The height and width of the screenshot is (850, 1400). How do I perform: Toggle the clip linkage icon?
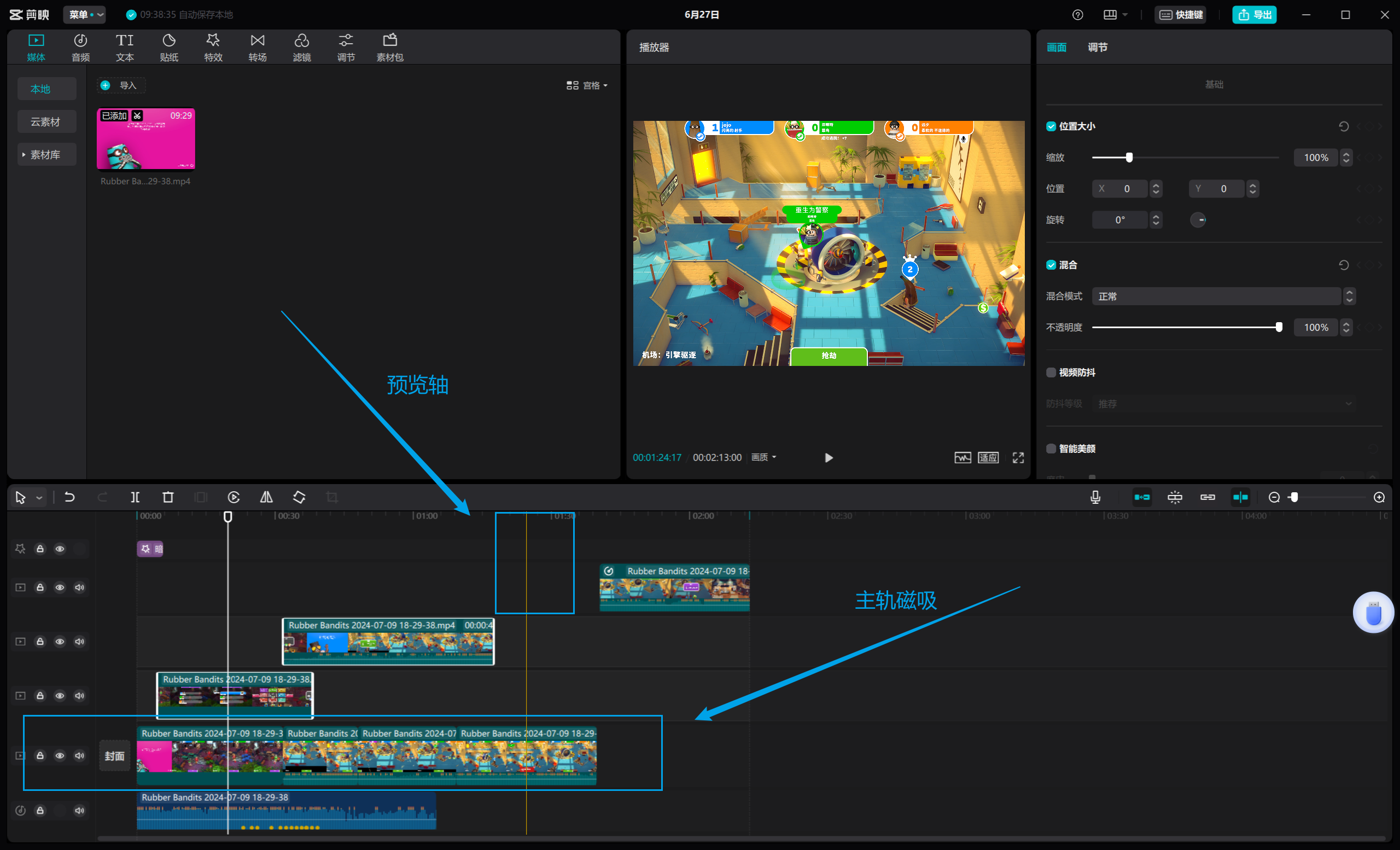pos(1207,497)
